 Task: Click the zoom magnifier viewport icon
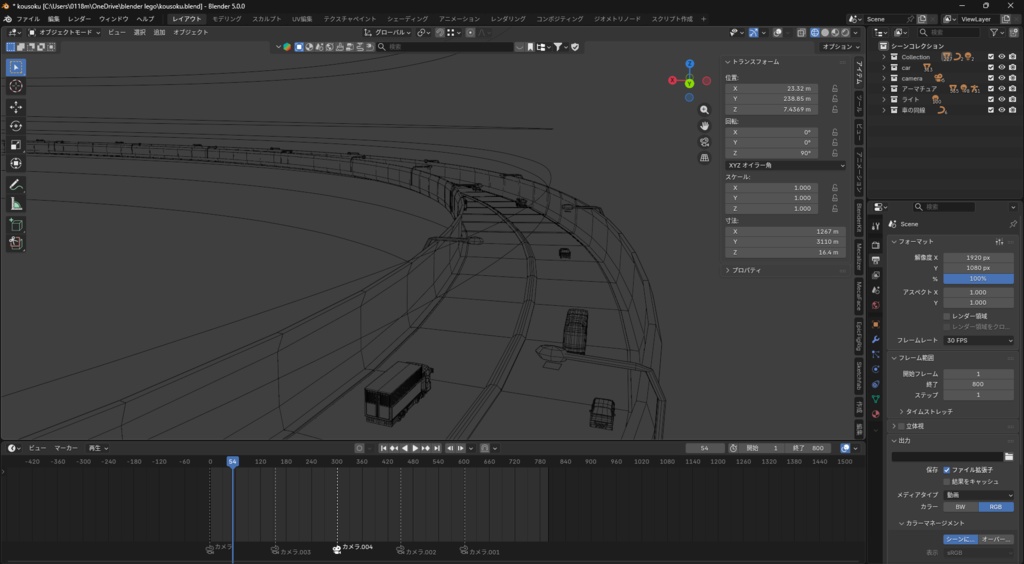tap(704, 110)
